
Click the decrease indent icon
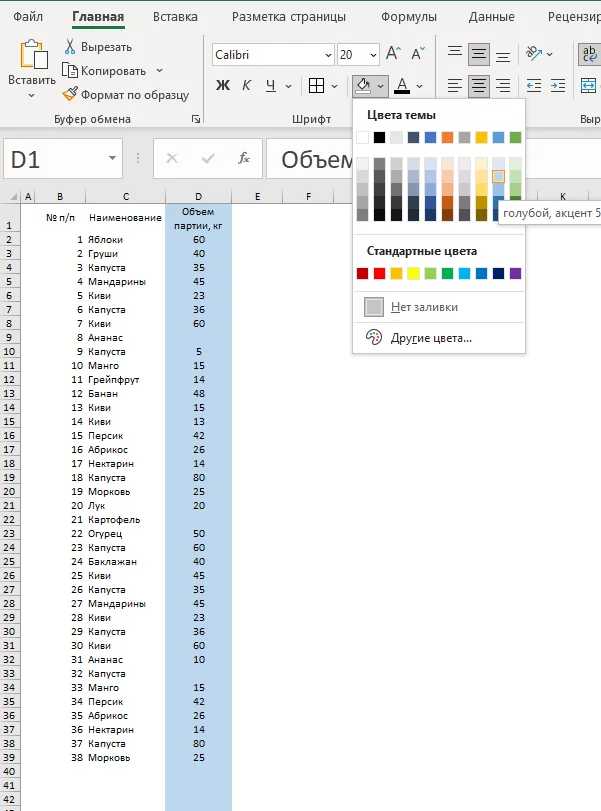point(534,85)
